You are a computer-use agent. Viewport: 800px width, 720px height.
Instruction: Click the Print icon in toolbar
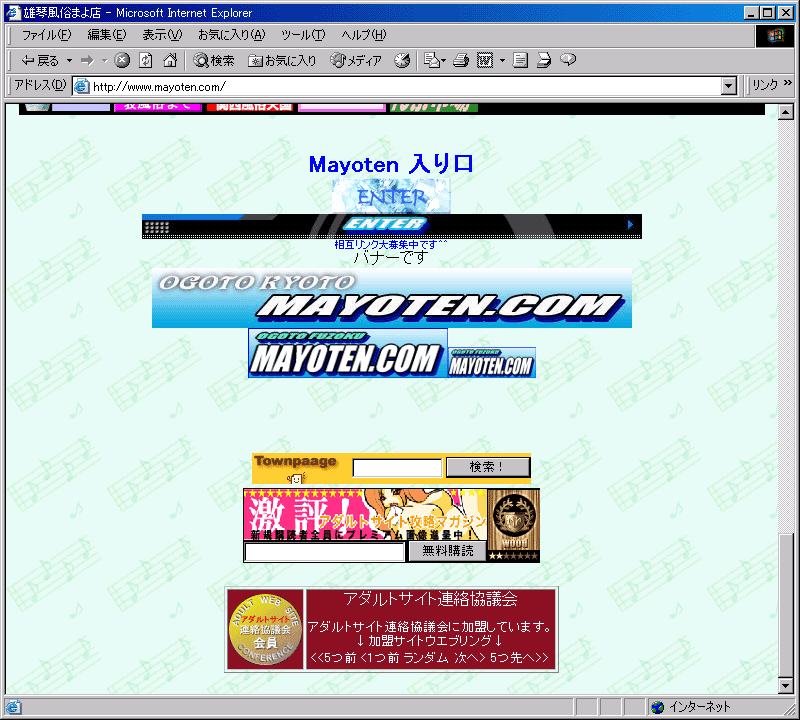point(461,61)
